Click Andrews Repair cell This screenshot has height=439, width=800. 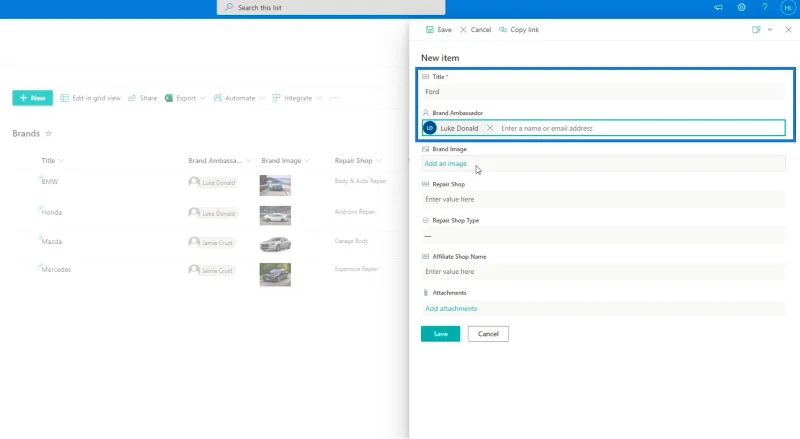[355, 211]
